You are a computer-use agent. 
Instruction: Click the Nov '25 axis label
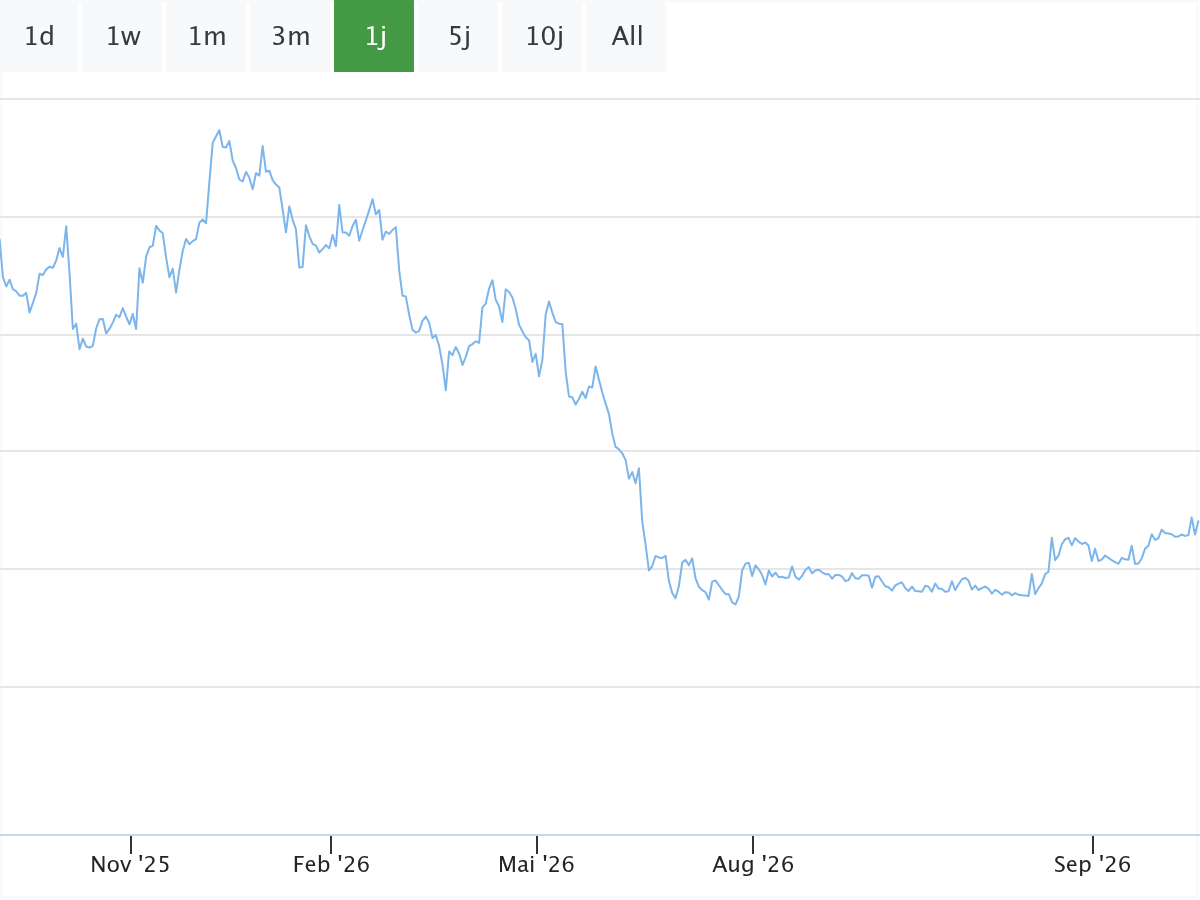[130, 865]
